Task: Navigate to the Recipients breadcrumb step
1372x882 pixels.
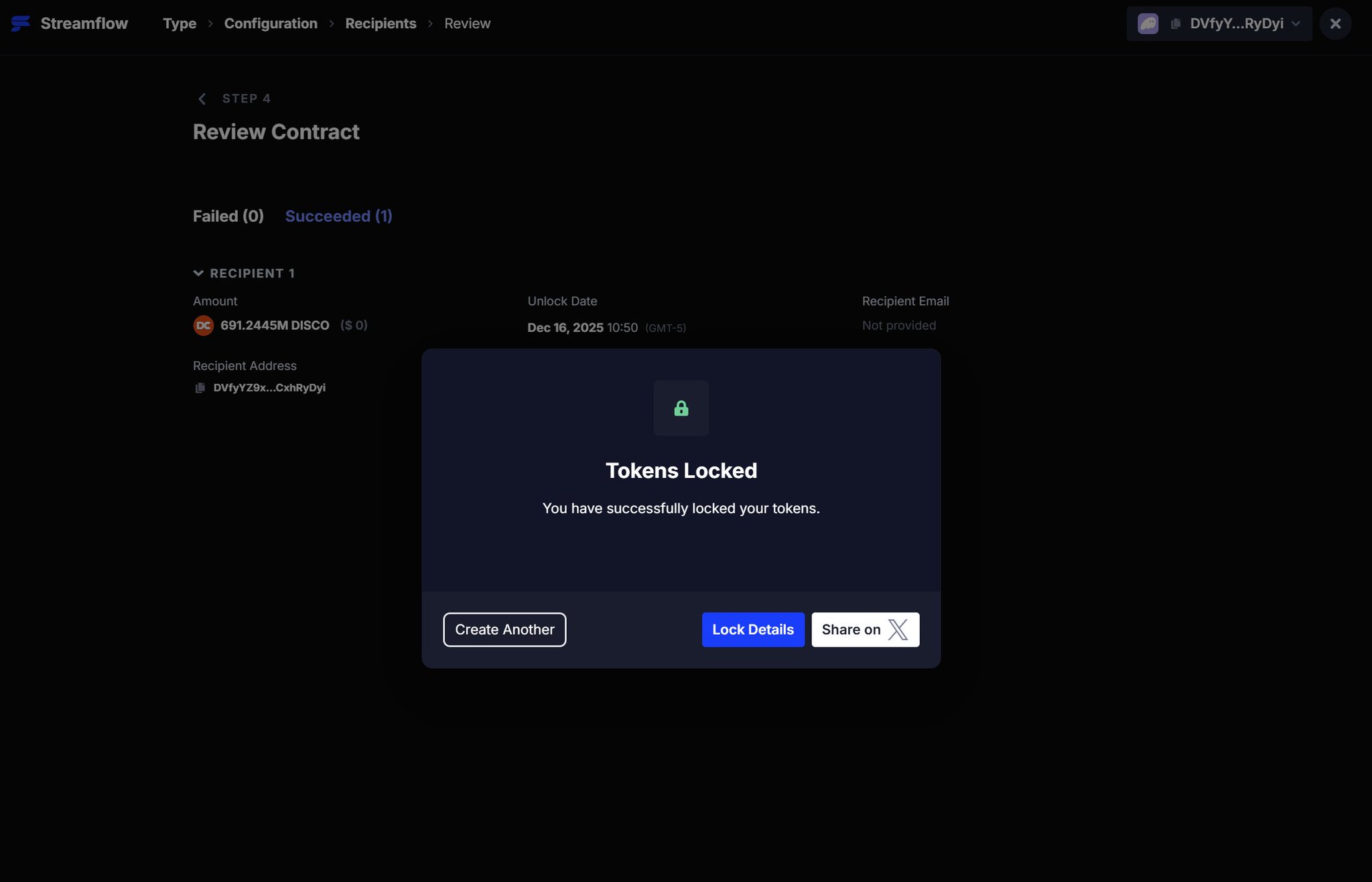Action: pyautogui.click(x=381, y=23)
